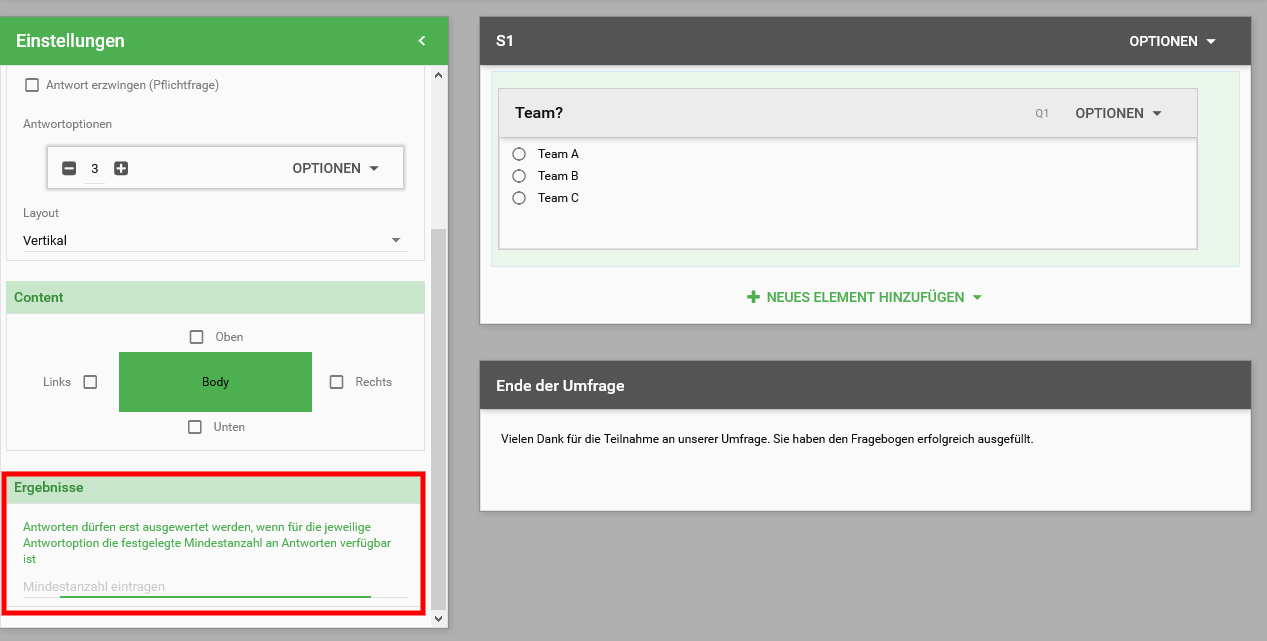Click the S1 section title
This screenshot has height=641, width=1267.
pos(505,41)
